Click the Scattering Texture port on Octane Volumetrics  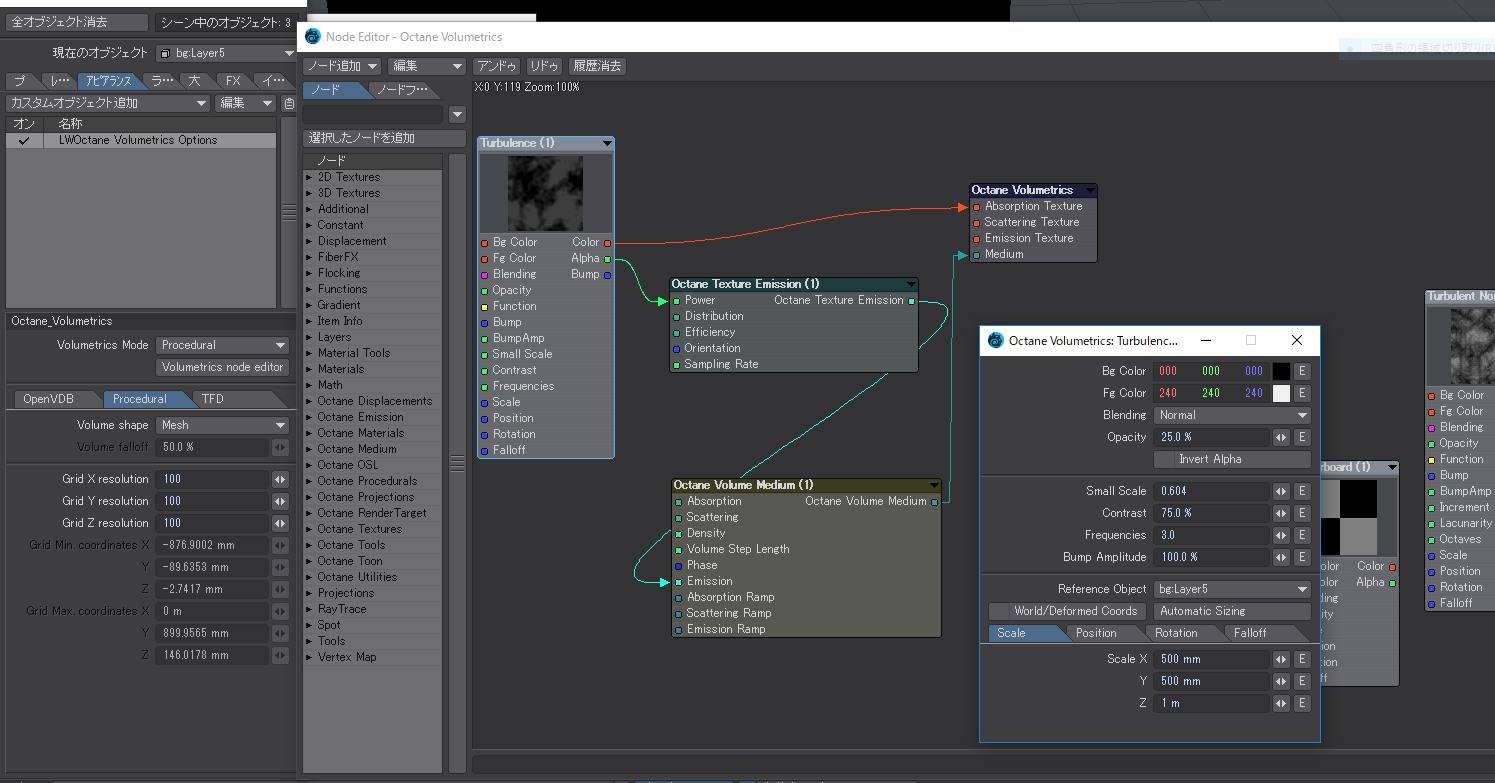pos(977,222)
